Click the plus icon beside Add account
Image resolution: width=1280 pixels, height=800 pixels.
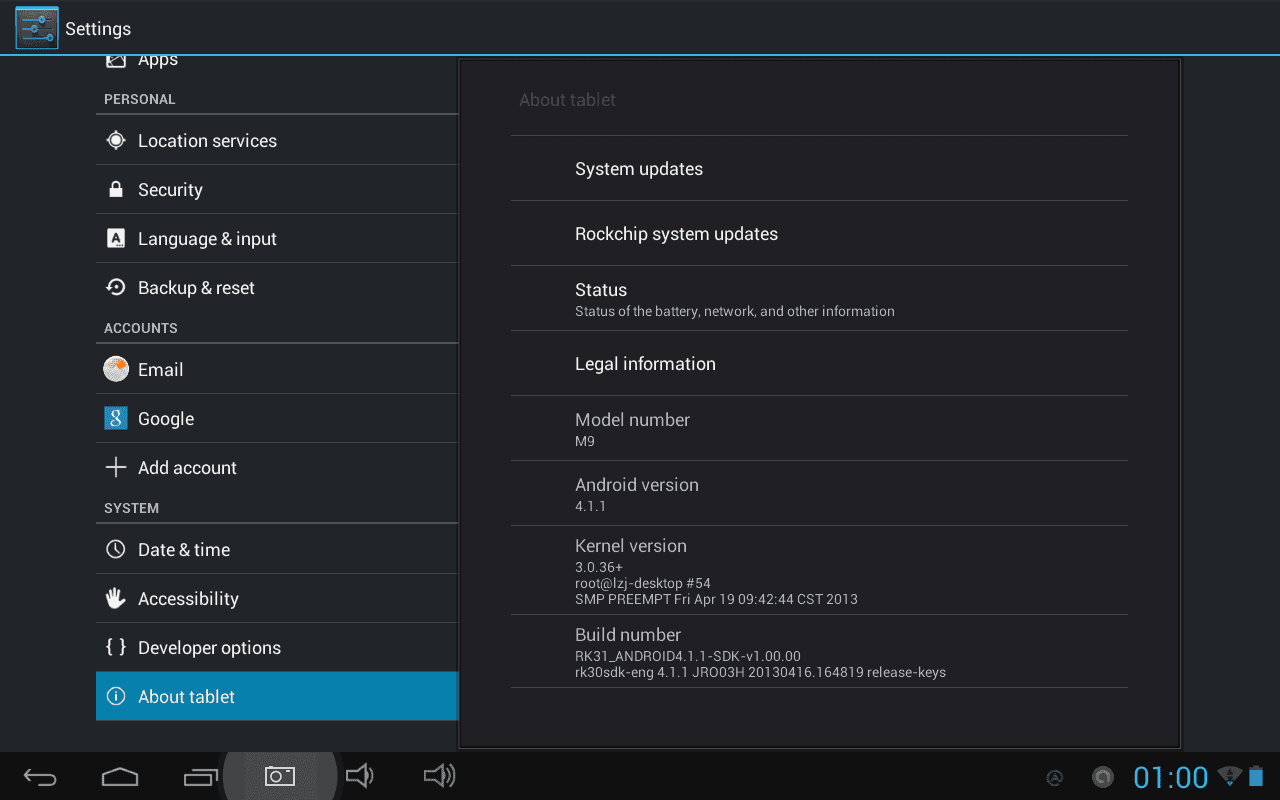click(x=116, y=467)
